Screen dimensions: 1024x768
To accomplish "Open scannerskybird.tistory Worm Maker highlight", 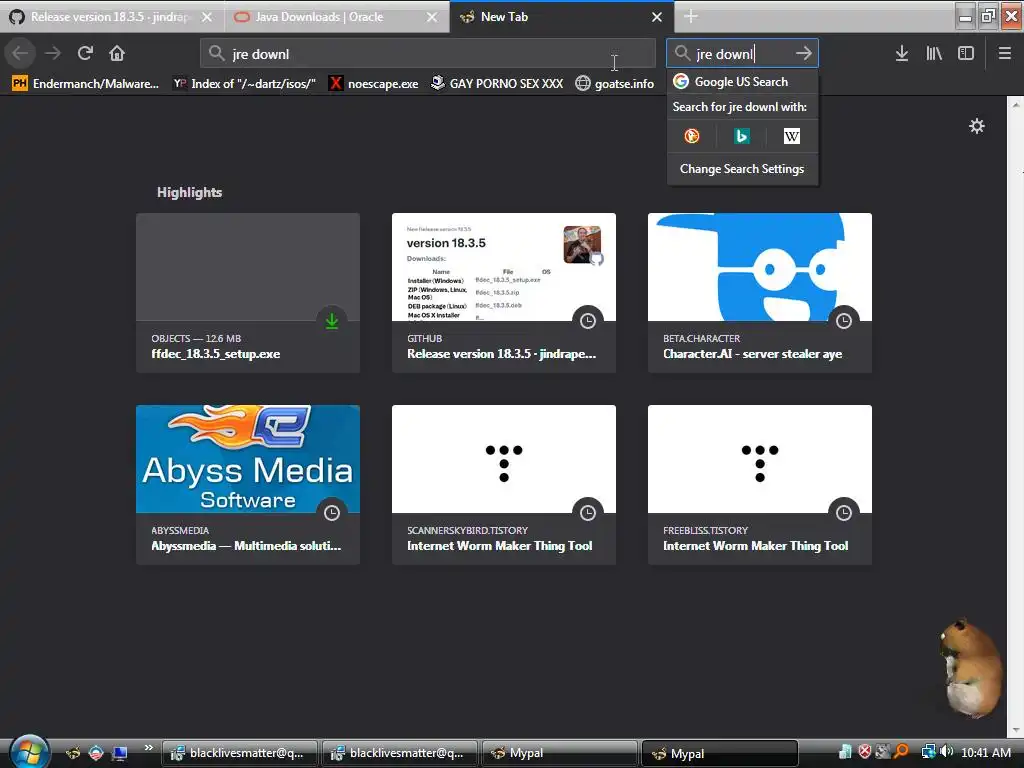I will (x=504, y=485).
